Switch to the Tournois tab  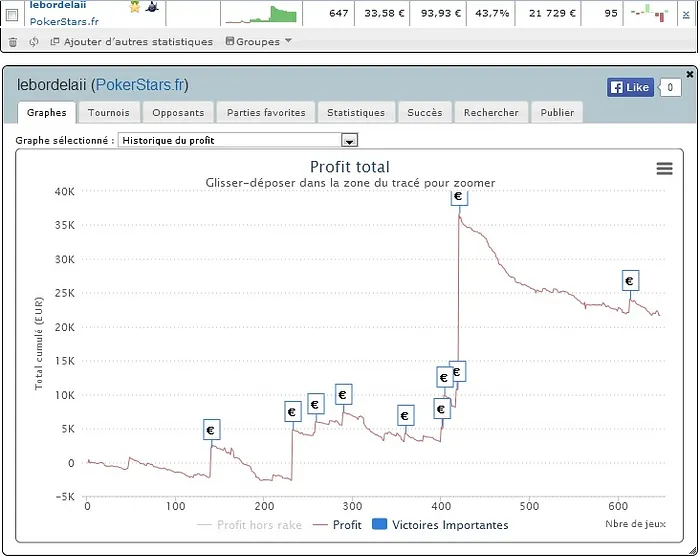(x=108, y=113)
